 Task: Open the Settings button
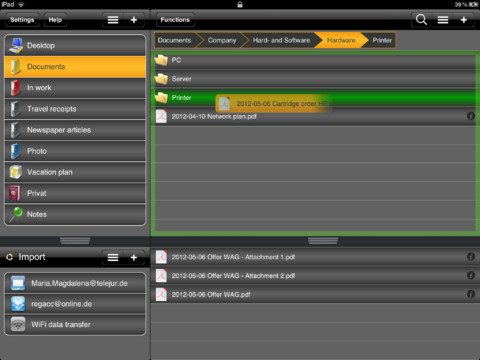tap(22, 20)
